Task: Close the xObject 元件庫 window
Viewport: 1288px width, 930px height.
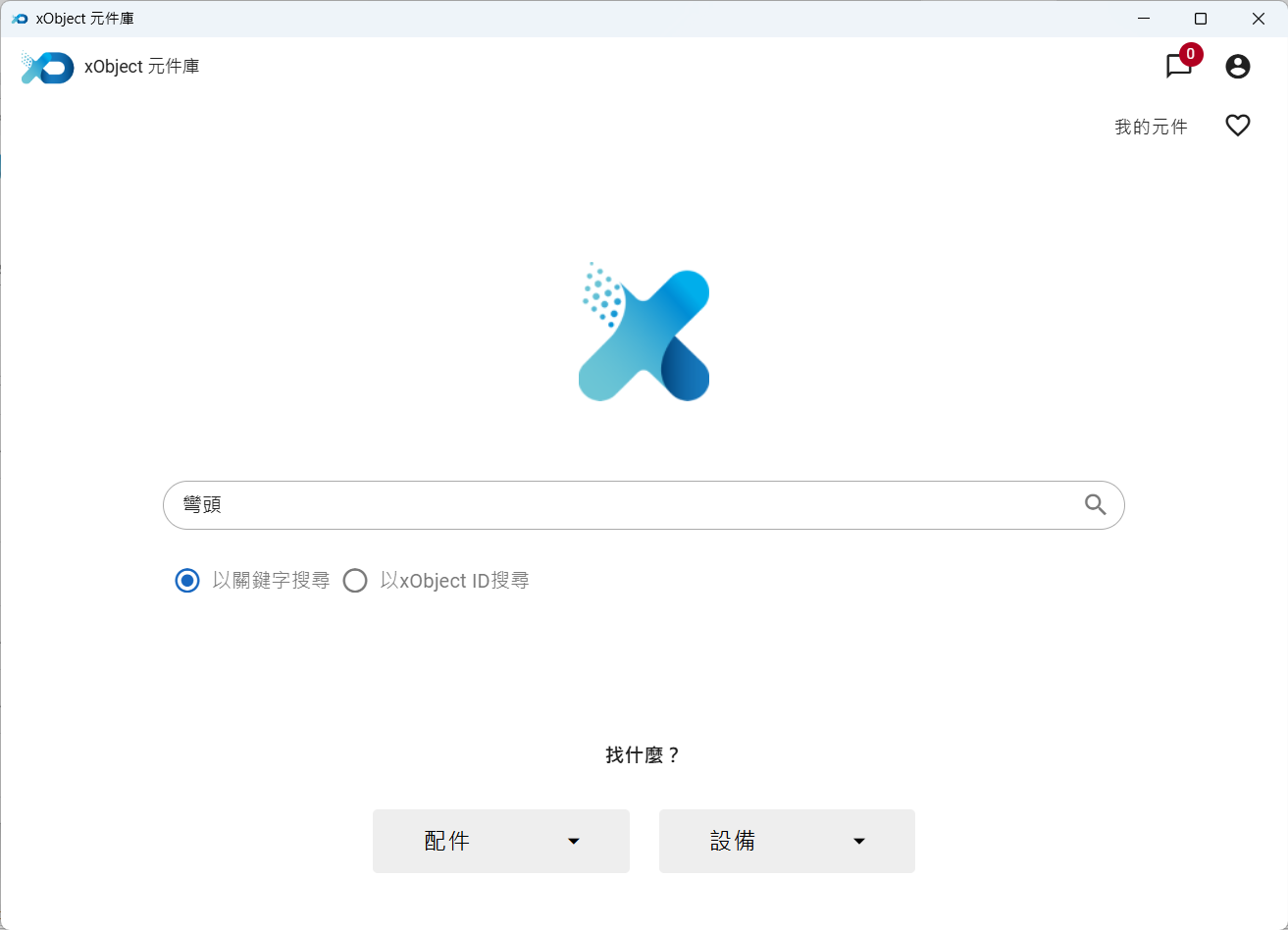Action: (x=1258, y=19)
